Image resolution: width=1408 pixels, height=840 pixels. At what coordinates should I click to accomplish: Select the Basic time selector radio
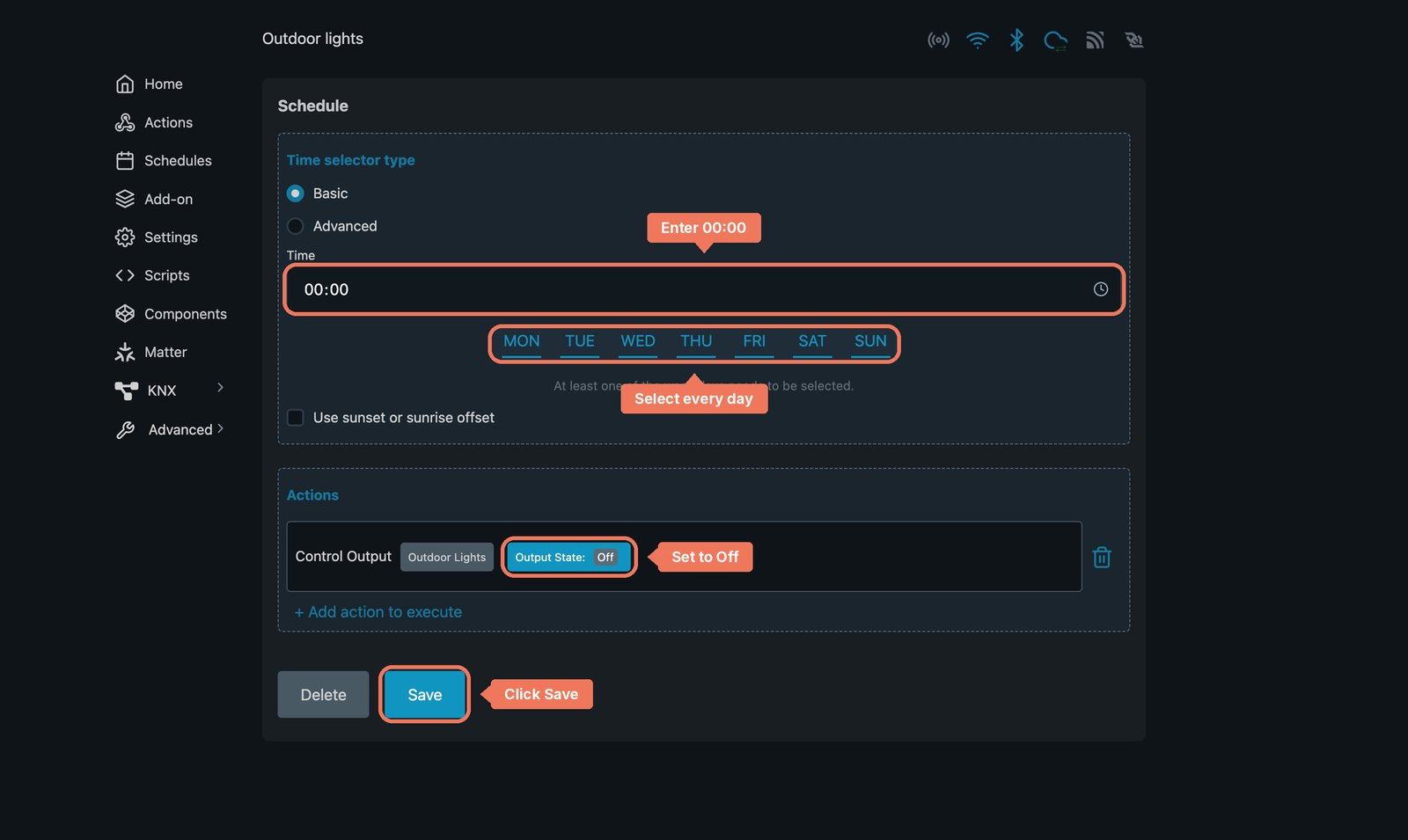point(296,194)
